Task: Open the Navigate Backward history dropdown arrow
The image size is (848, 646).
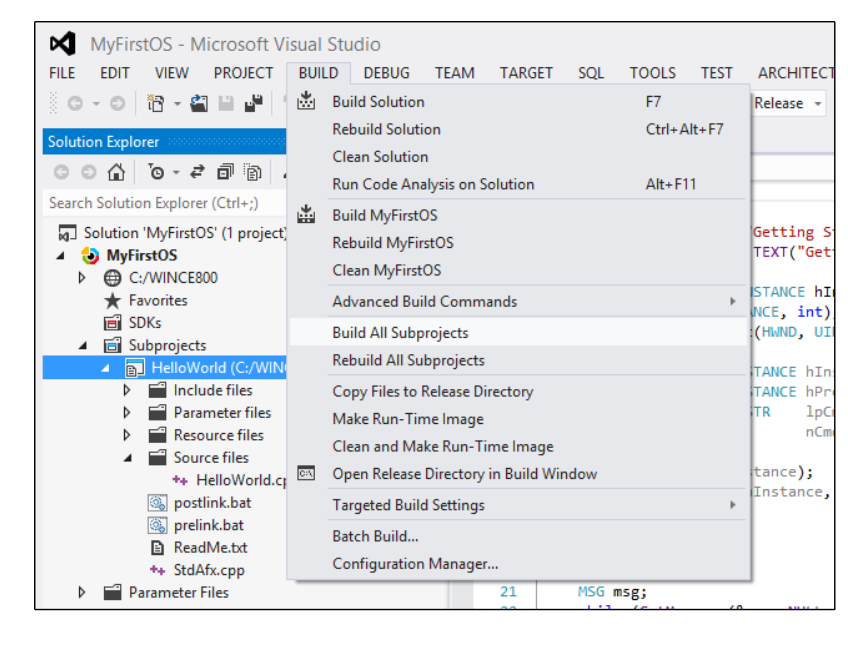Action: coord(96,103)
